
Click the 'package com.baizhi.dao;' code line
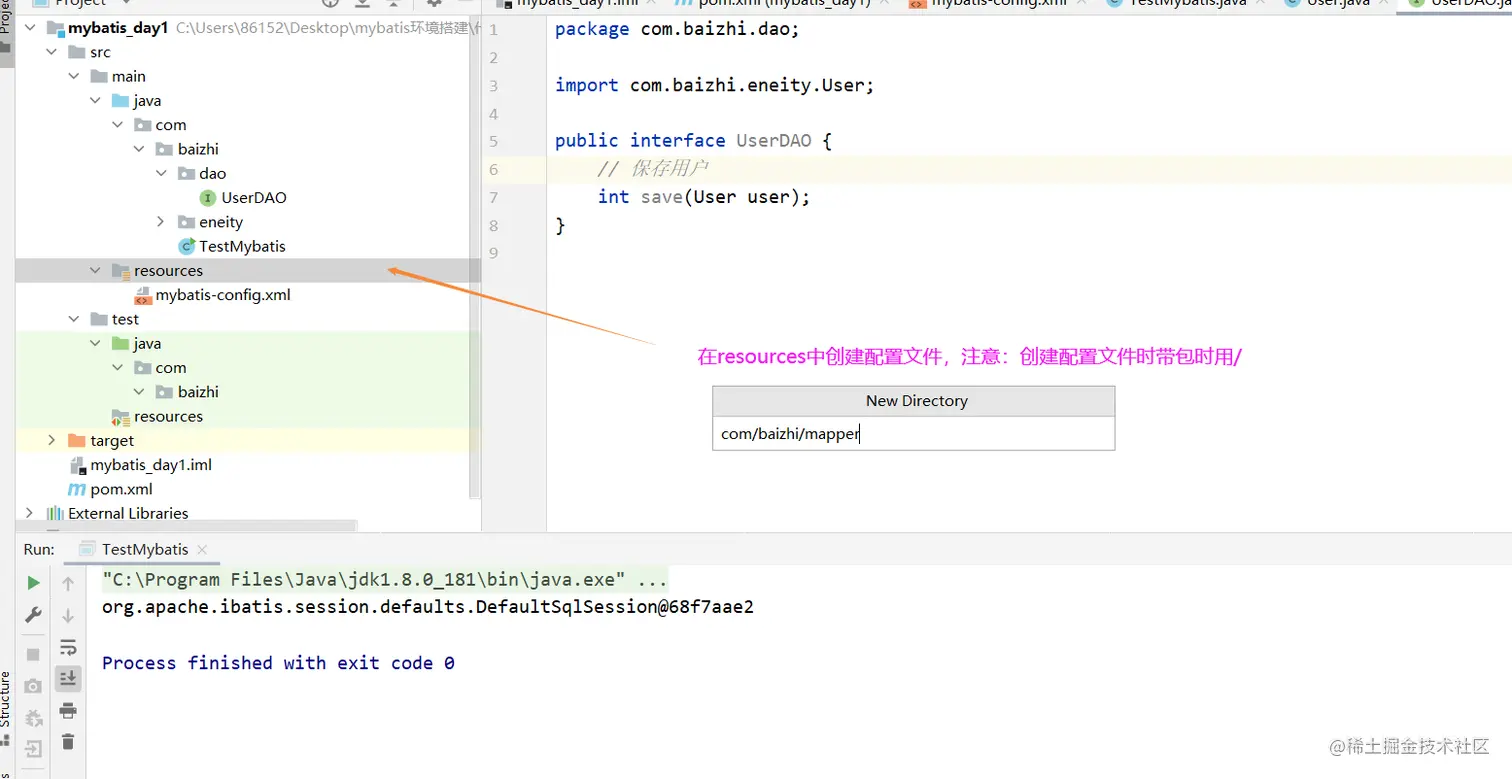(x=677, y=29)
